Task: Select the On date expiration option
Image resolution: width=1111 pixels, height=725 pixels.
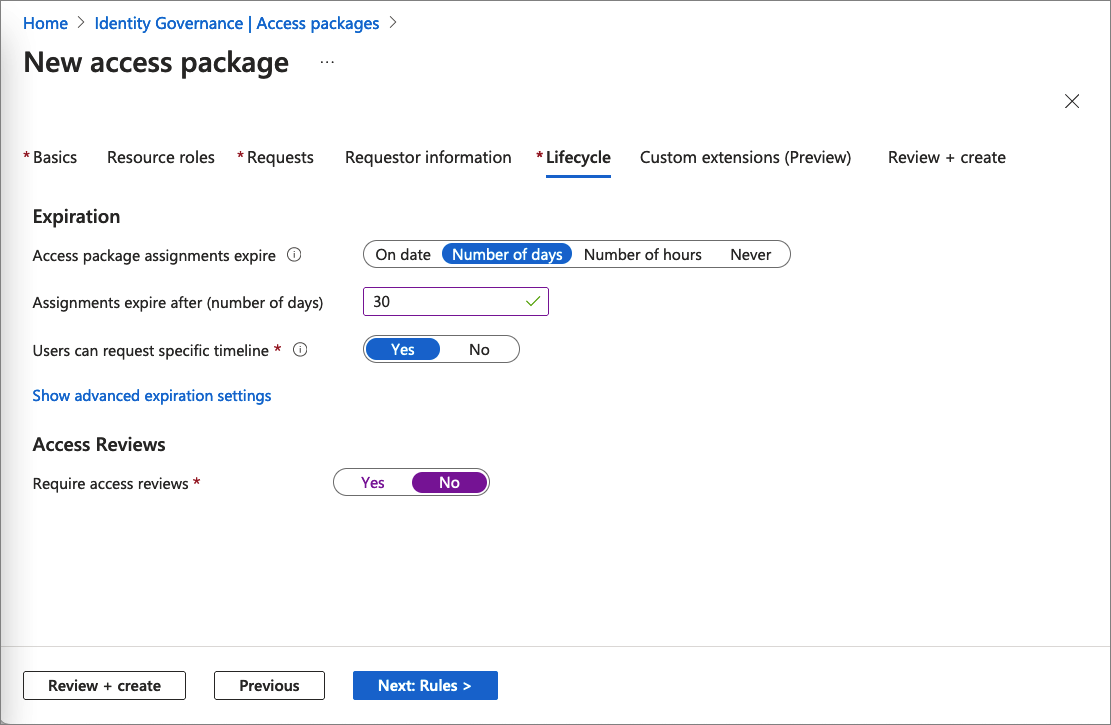Action: [x=403, y=255]
